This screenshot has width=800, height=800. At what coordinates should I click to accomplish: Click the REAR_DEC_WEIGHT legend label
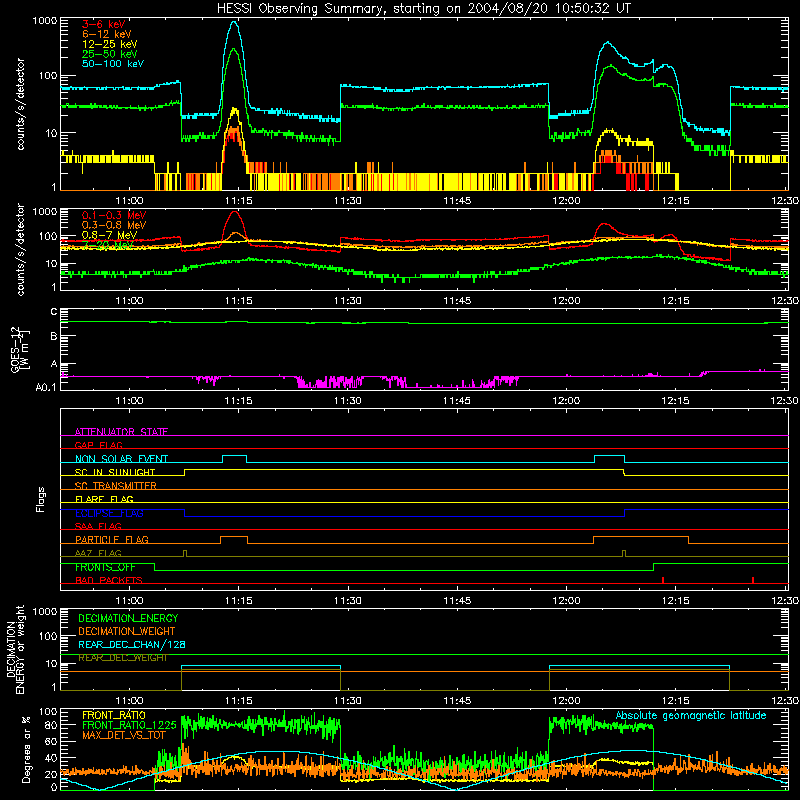(x=122, y=658)
